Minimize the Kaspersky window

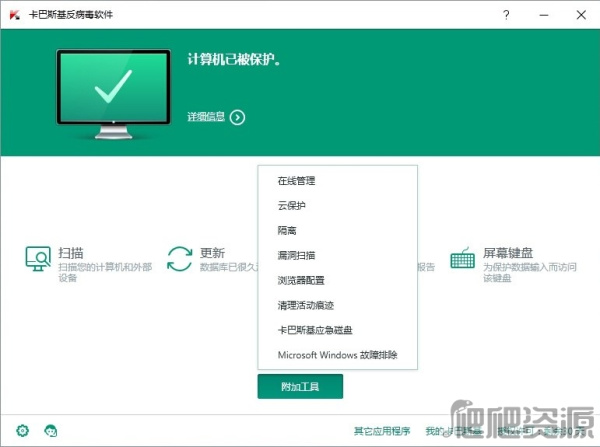tap(544, 15)
